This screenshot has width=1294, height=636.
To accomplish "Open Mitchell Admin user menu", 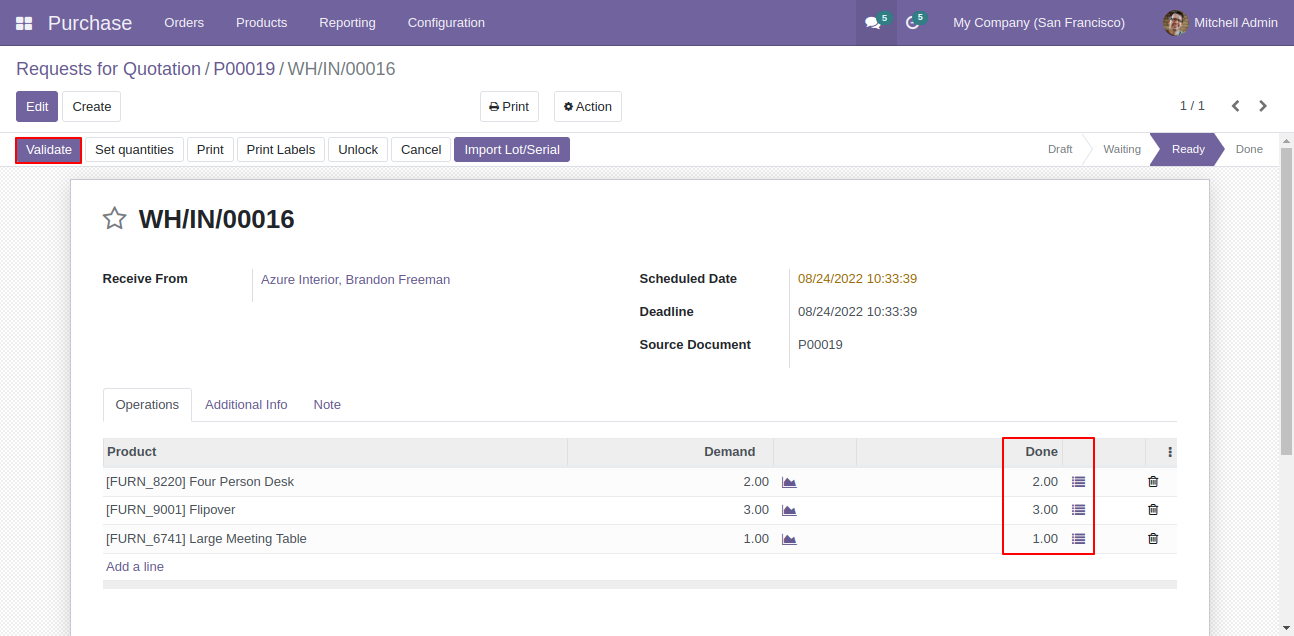I will (x=1221, y=22).
